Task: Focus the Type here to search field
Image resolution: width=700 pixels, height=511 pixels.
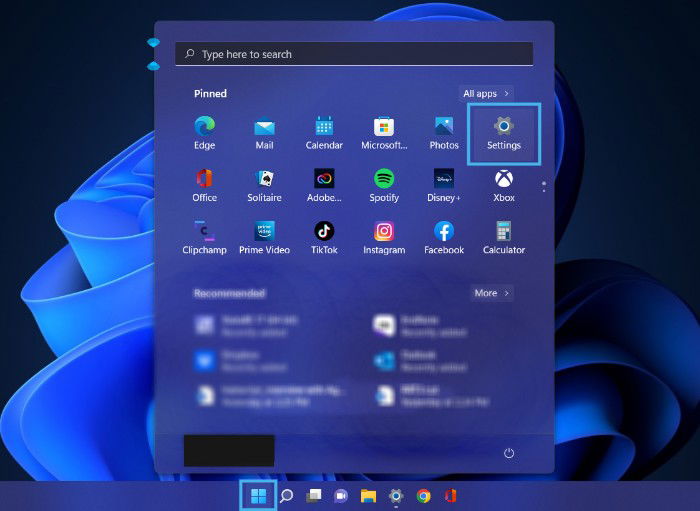Action: (354, 54)
